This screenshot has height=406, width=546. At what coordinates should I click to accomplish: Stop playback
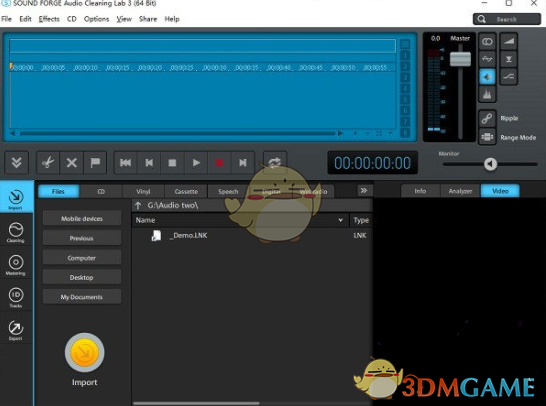(x=172, y=163)
